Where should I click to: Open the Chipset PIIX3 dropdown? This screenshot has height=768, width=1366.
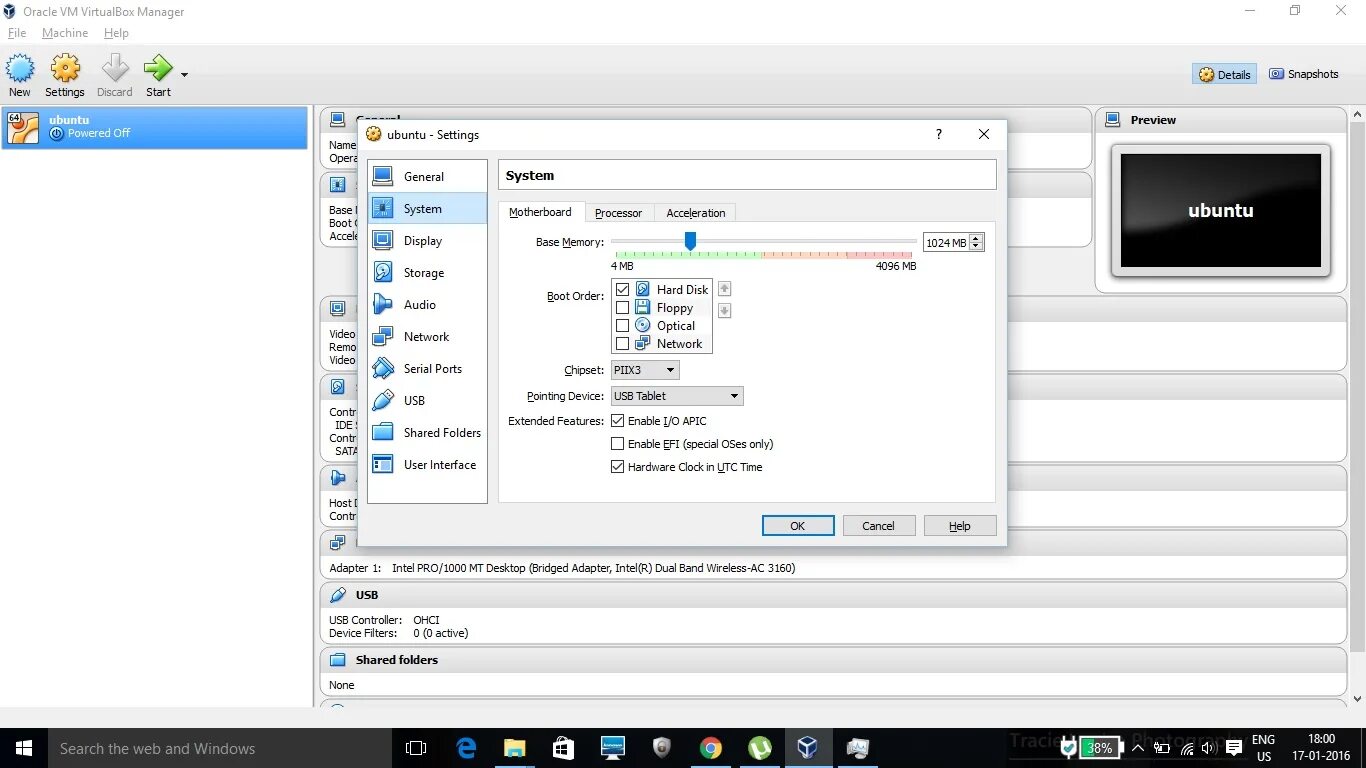pos(645,370)
